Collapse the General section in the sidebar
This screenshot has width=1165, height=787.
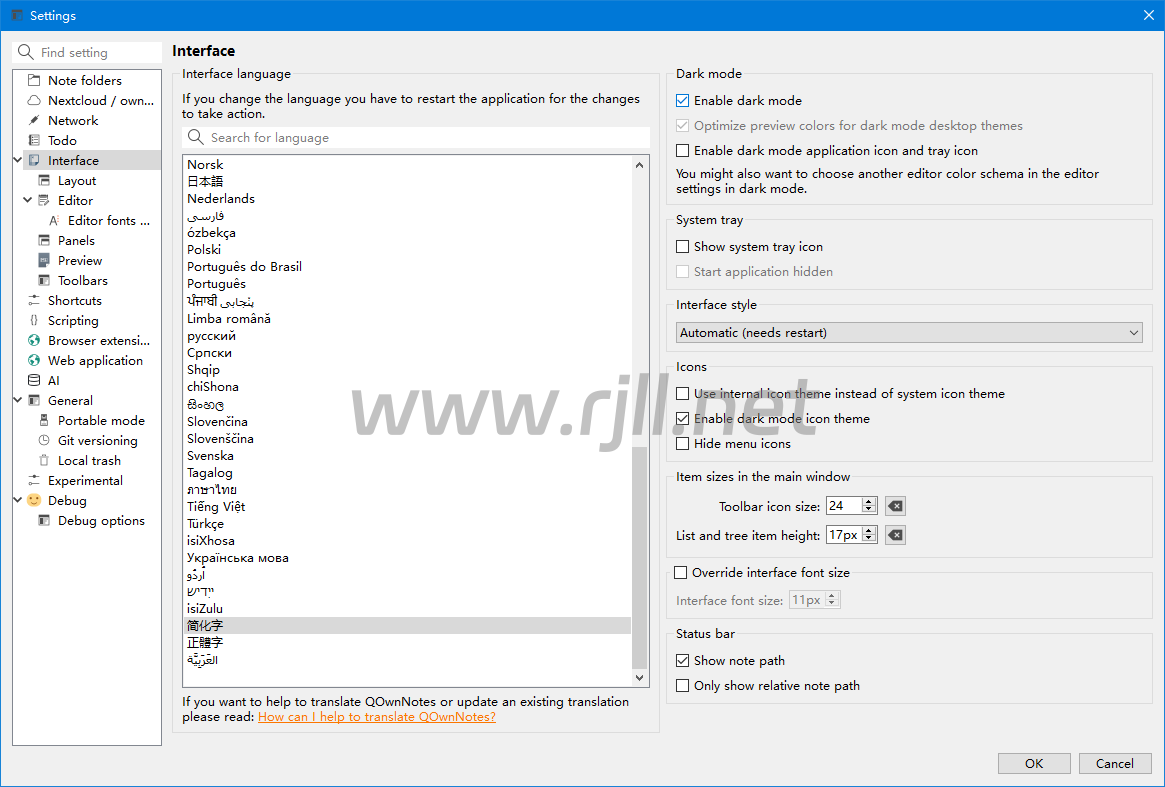[18, 401]
